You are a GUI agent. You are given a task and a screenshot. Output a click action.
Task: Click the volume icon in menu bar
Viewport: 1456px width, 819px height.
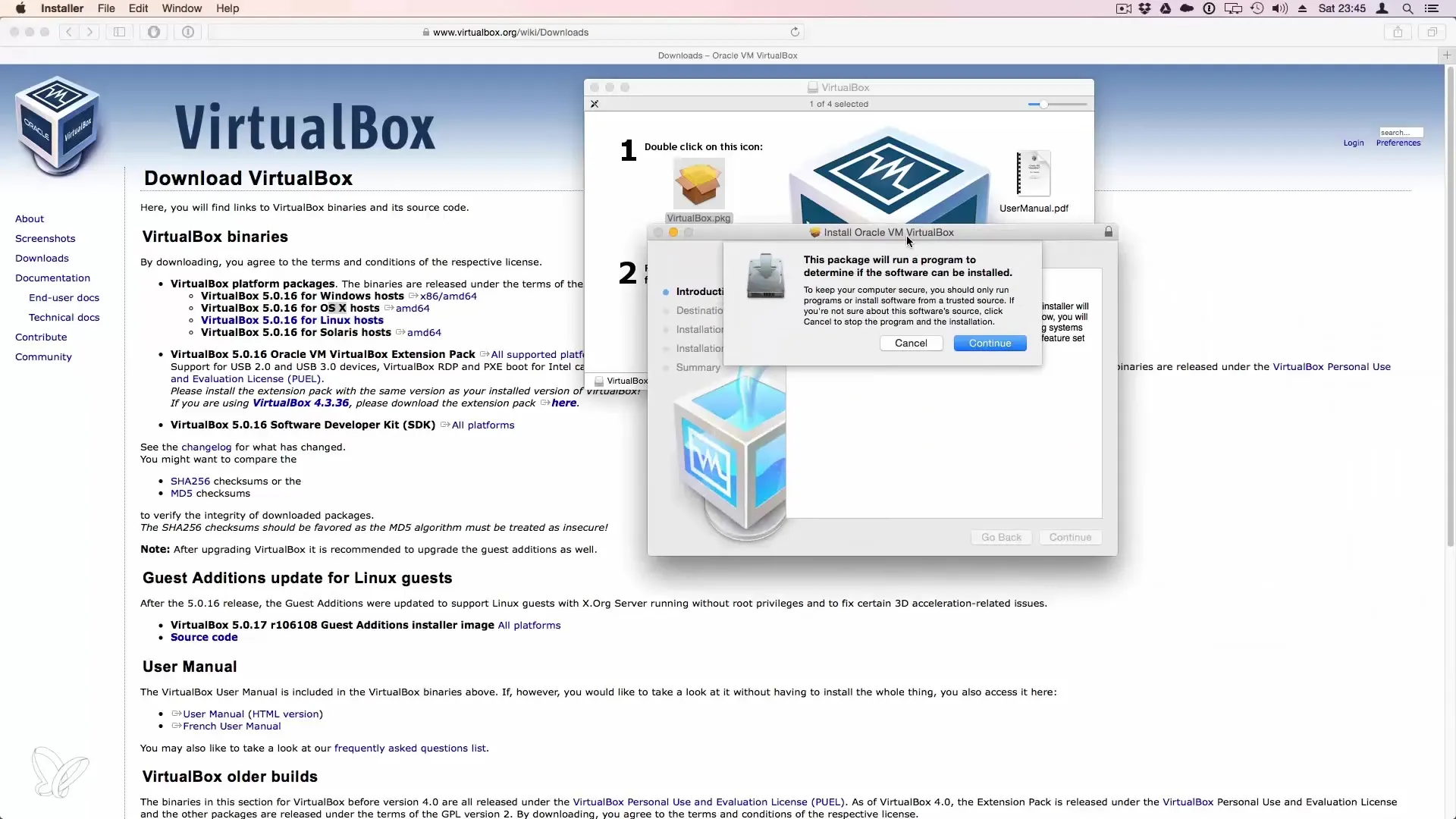point(1280,8)
